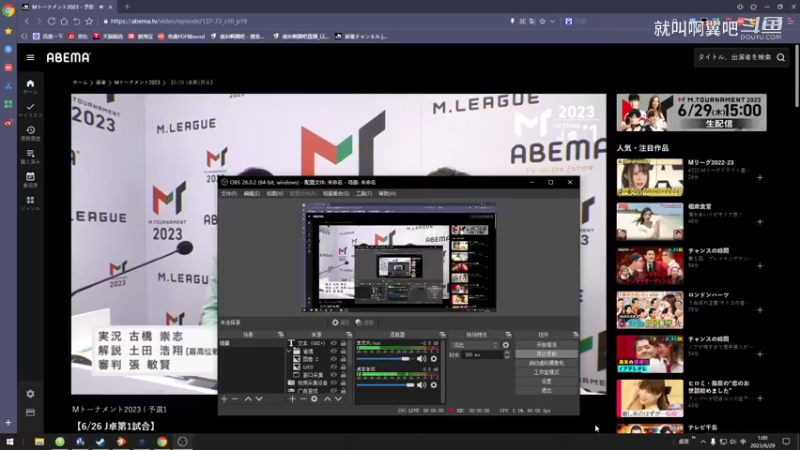Image resolution: width=800 pixels, height=450 pixels.
Task: Toggle visibility of the LOGO source
Action: (x=334, y=367)
